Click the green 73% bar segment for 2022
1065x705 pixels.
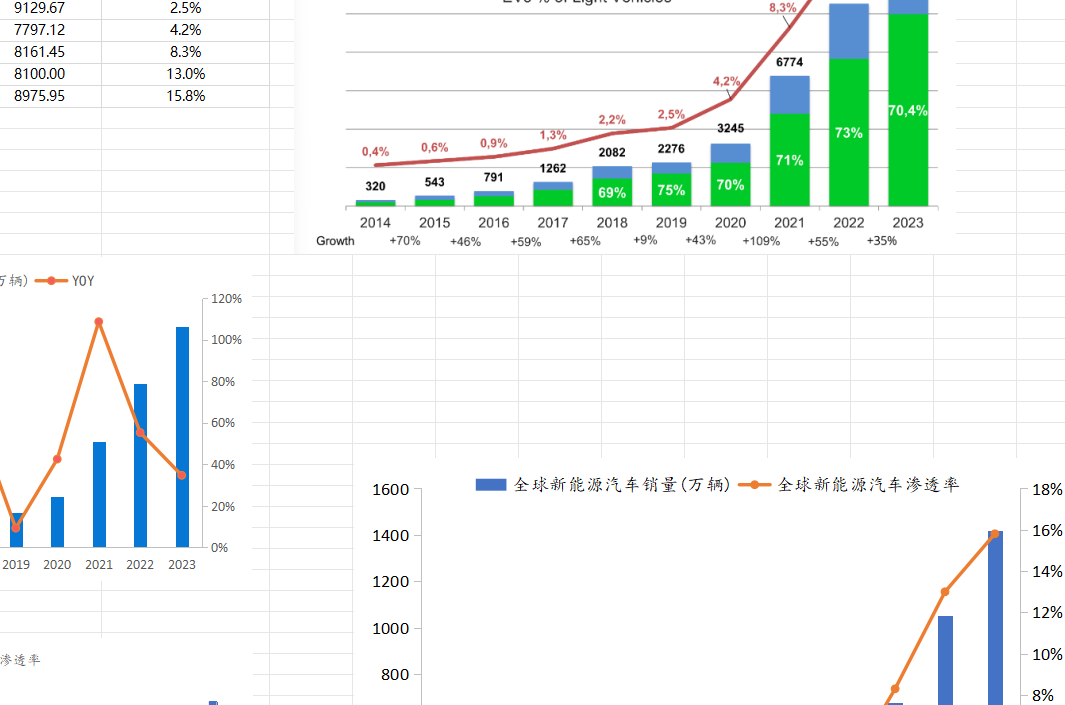(848, 132)
